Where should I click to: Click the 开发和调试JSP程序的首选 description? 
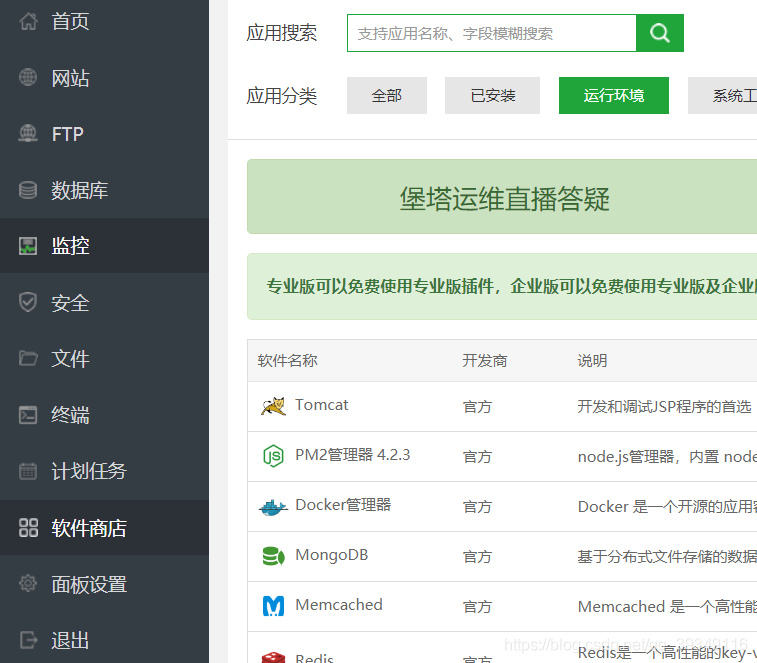pyautogui.click(x=664, y=407)
